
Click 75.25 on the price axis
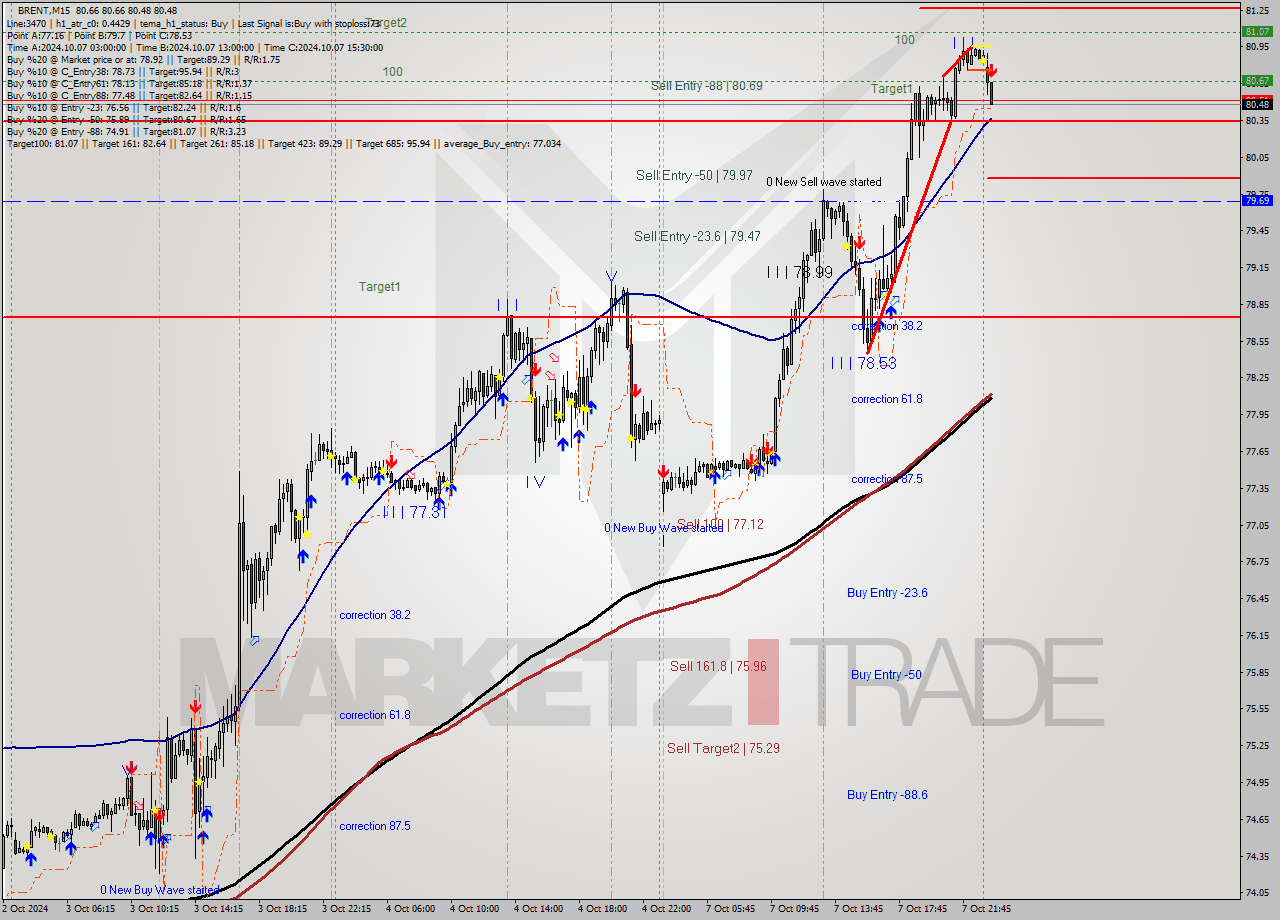click(x=1257, y=745)
